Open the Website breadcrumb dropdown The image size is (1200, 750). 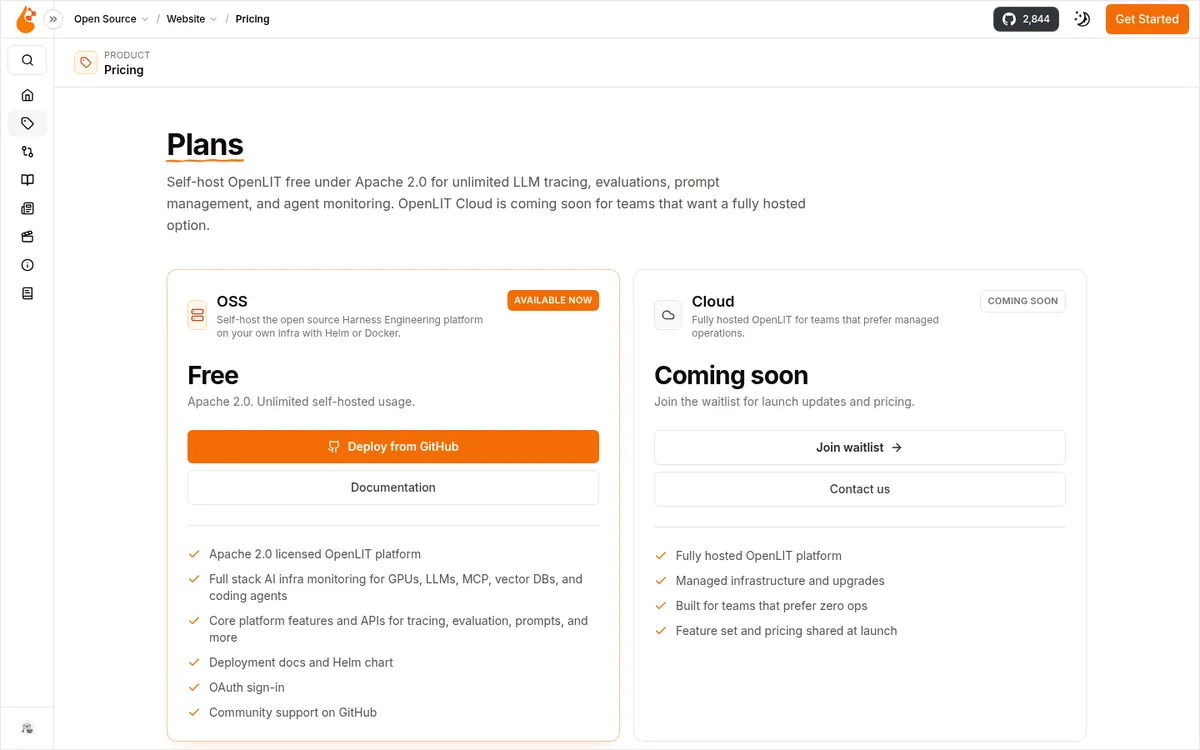(x=192, y=19)
